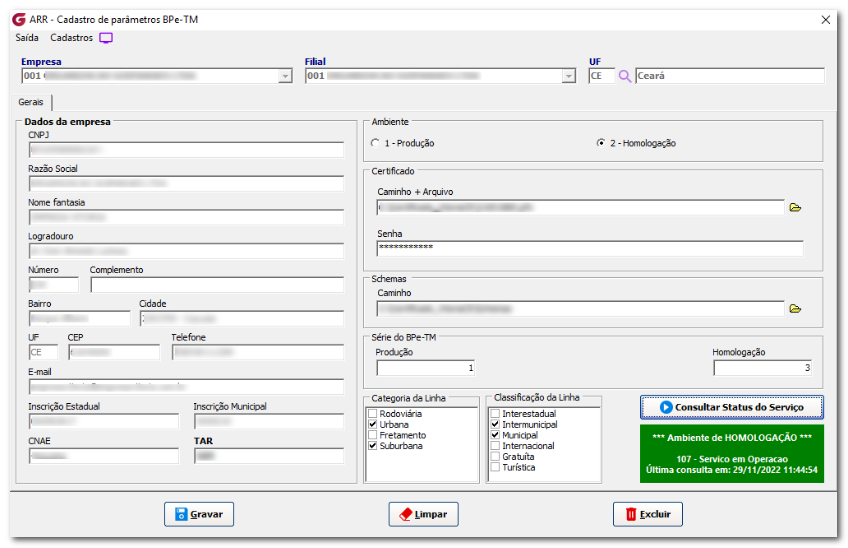The height and width of the screenshot is (548, 848).
Task: Click the Produção series number field
Action: [x=426, y=368]
